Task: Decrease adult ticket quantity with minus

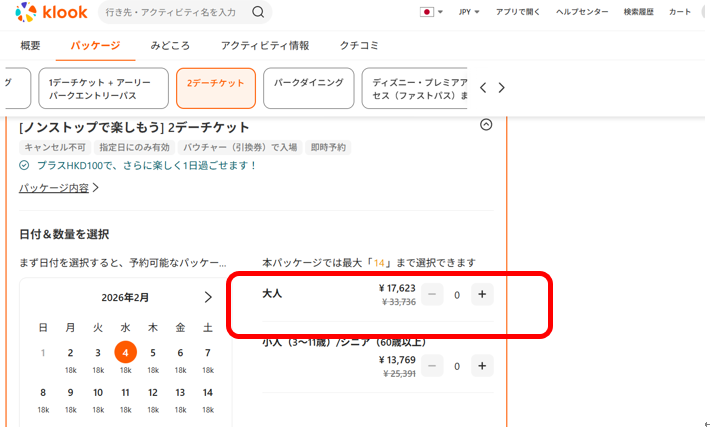Action: coord(432,295)
